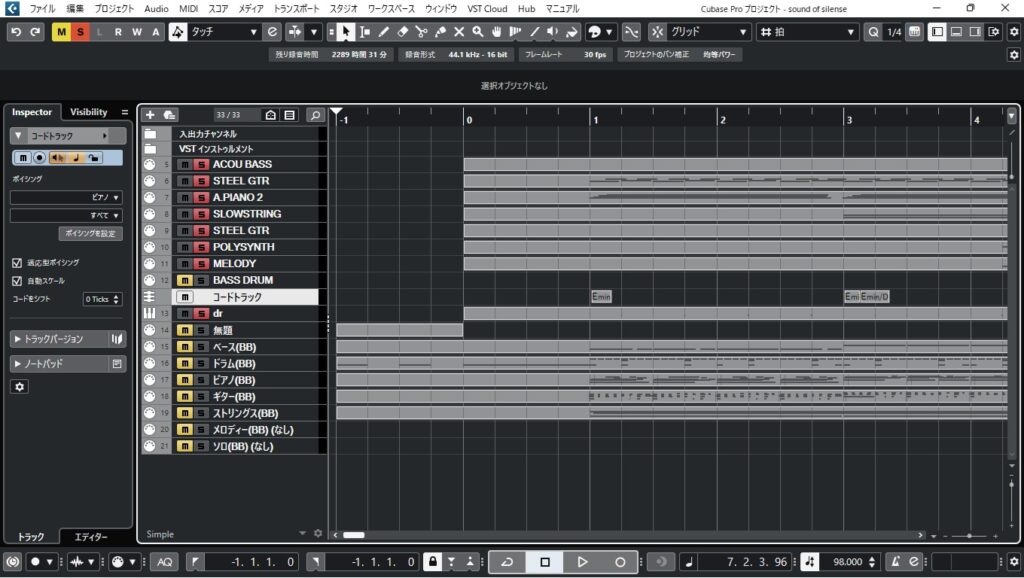Unmute the BASS DRUM track
Screen dimensions: 1024x578
pos(185,280)
